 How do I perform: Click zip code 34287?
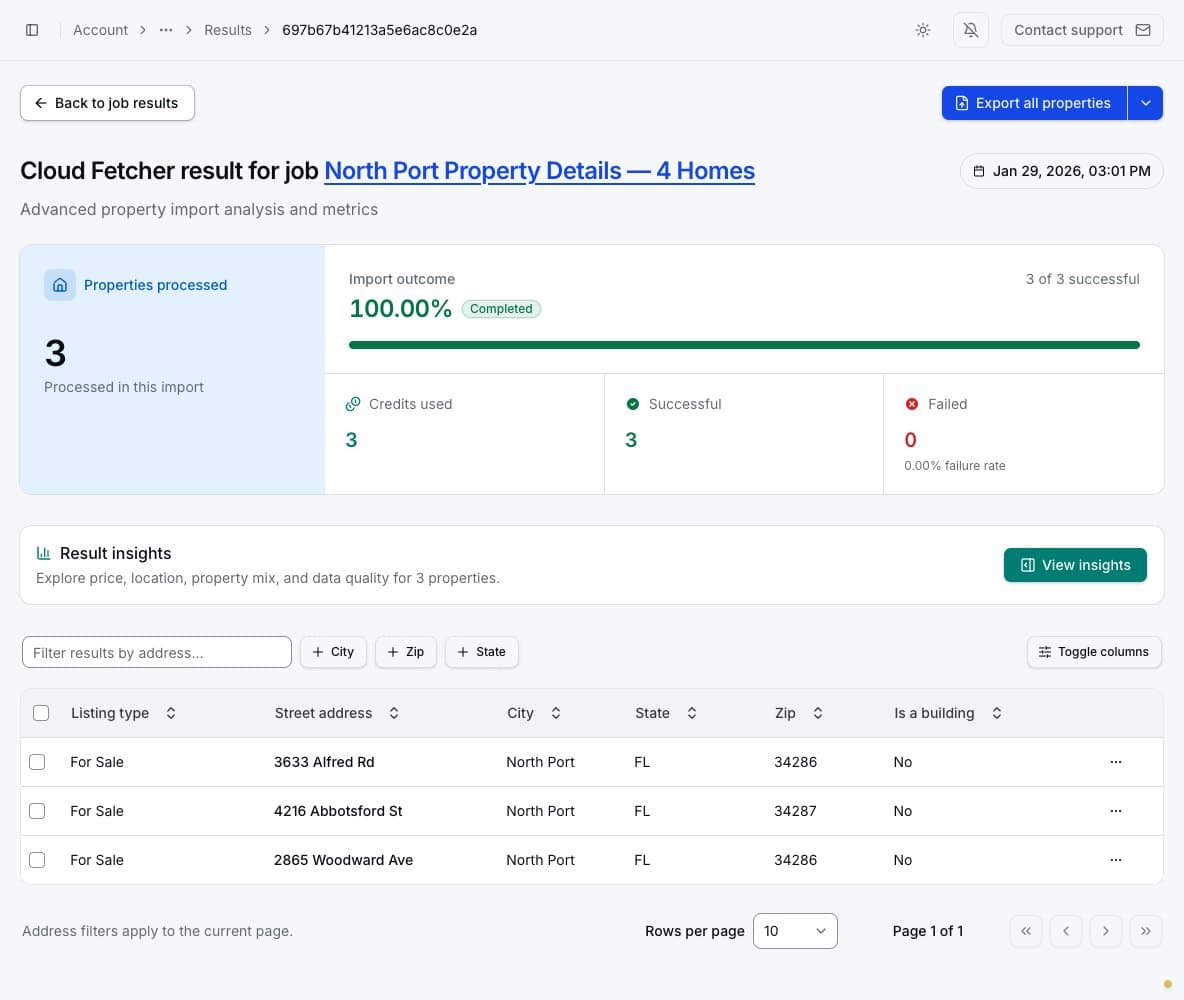[795, 811]
